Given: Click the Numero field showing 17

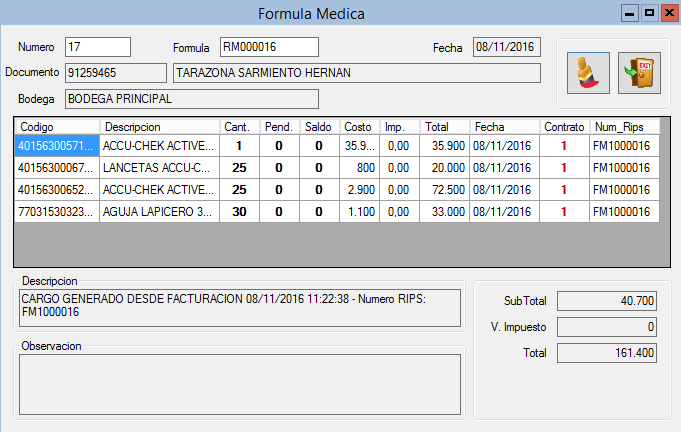Looking at the screenshot, I should (97, 47).
